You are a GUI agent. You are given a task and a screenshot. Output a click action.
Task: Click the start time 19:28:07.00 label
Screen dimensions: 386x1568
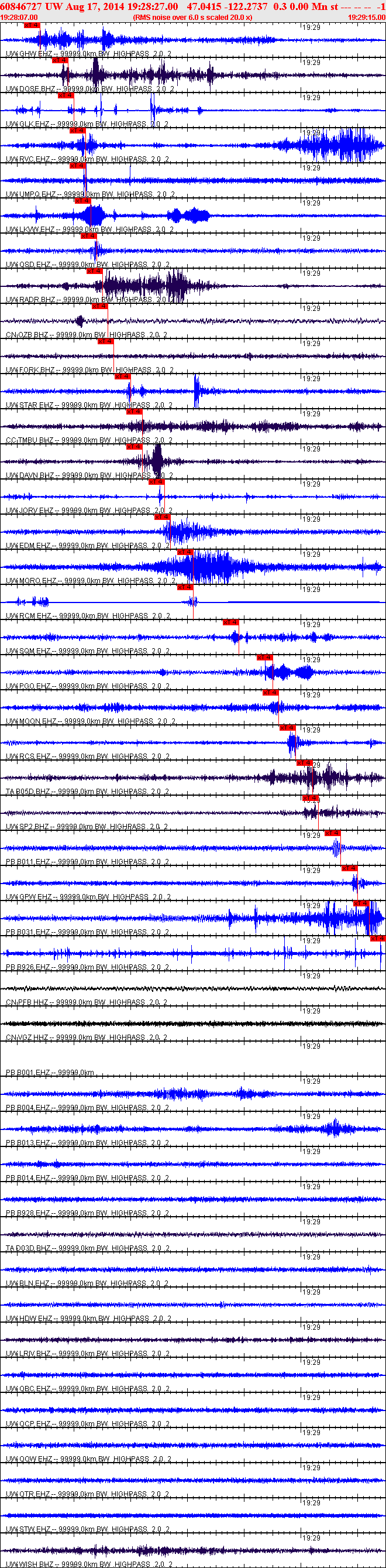tap(19, 18)
